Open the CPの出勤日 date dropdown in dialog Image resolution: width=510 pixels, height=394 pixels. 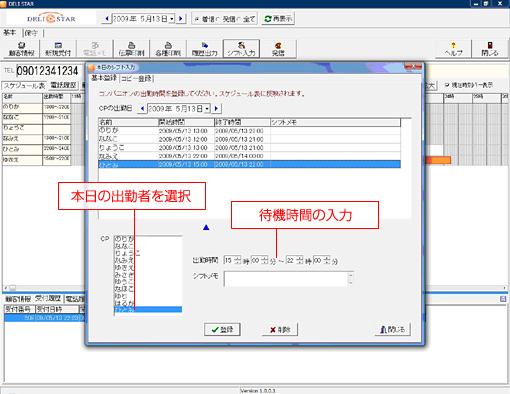coord(207,108)
